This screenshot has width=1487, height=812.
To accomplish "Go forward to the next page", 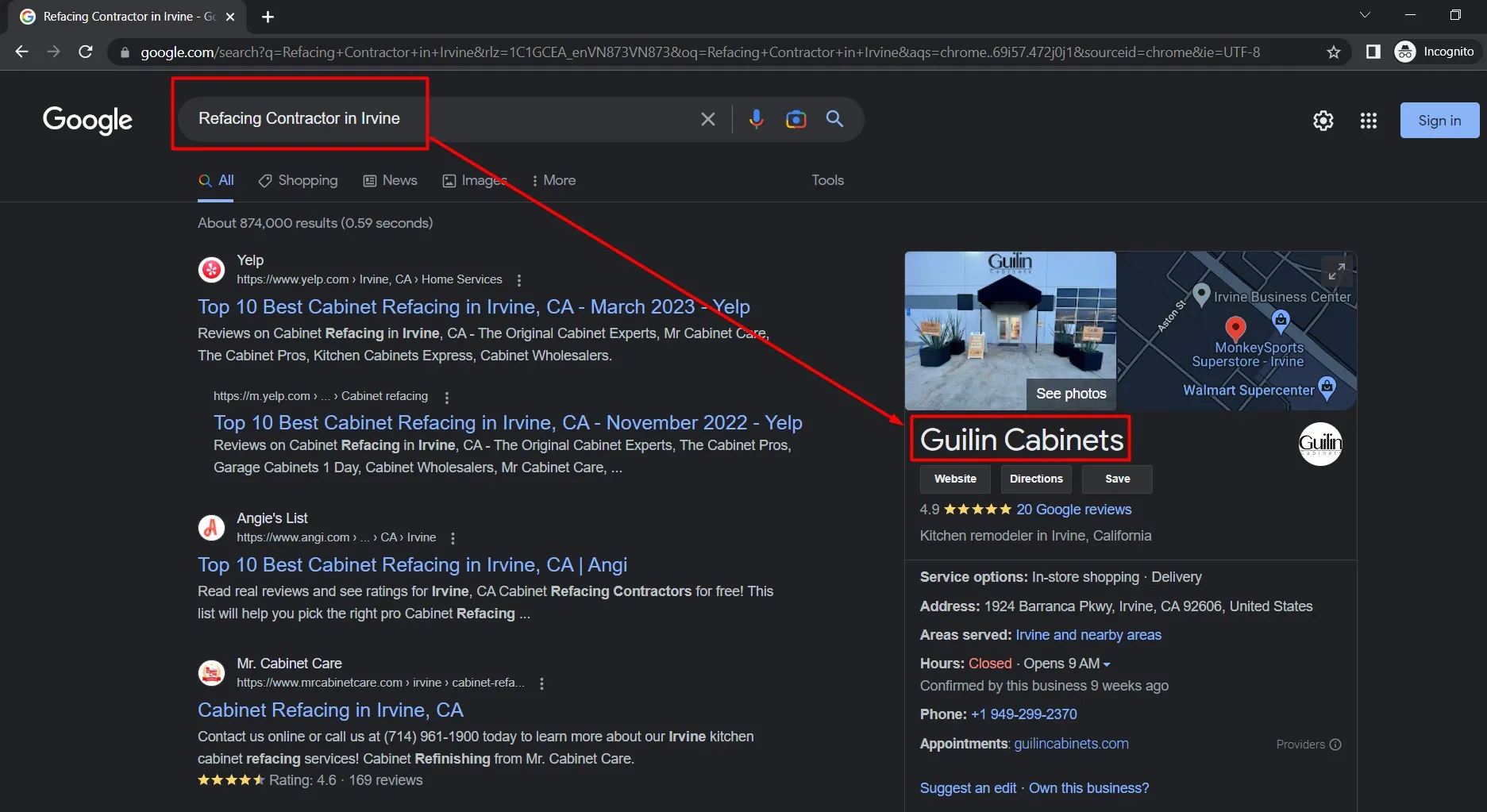I will point(53,52).
